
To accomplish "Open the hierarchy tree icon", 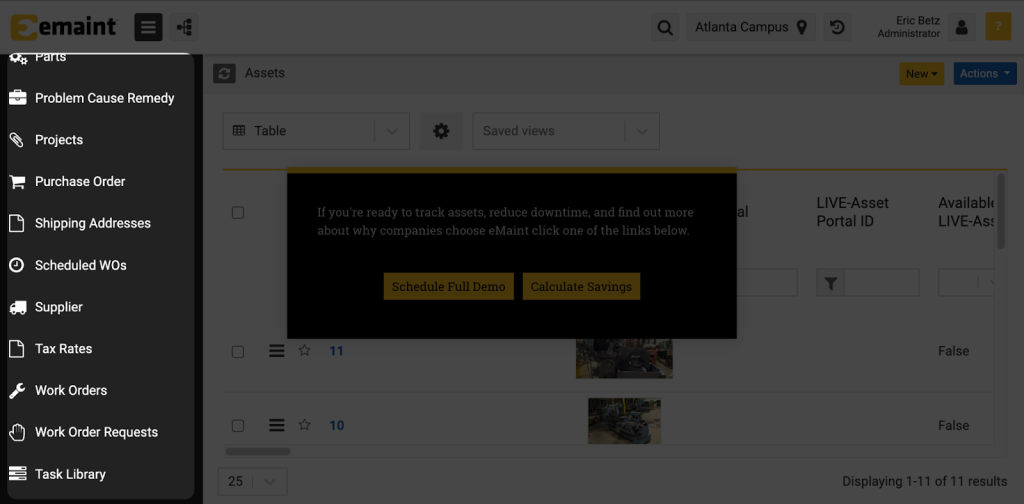I will 184,27.
